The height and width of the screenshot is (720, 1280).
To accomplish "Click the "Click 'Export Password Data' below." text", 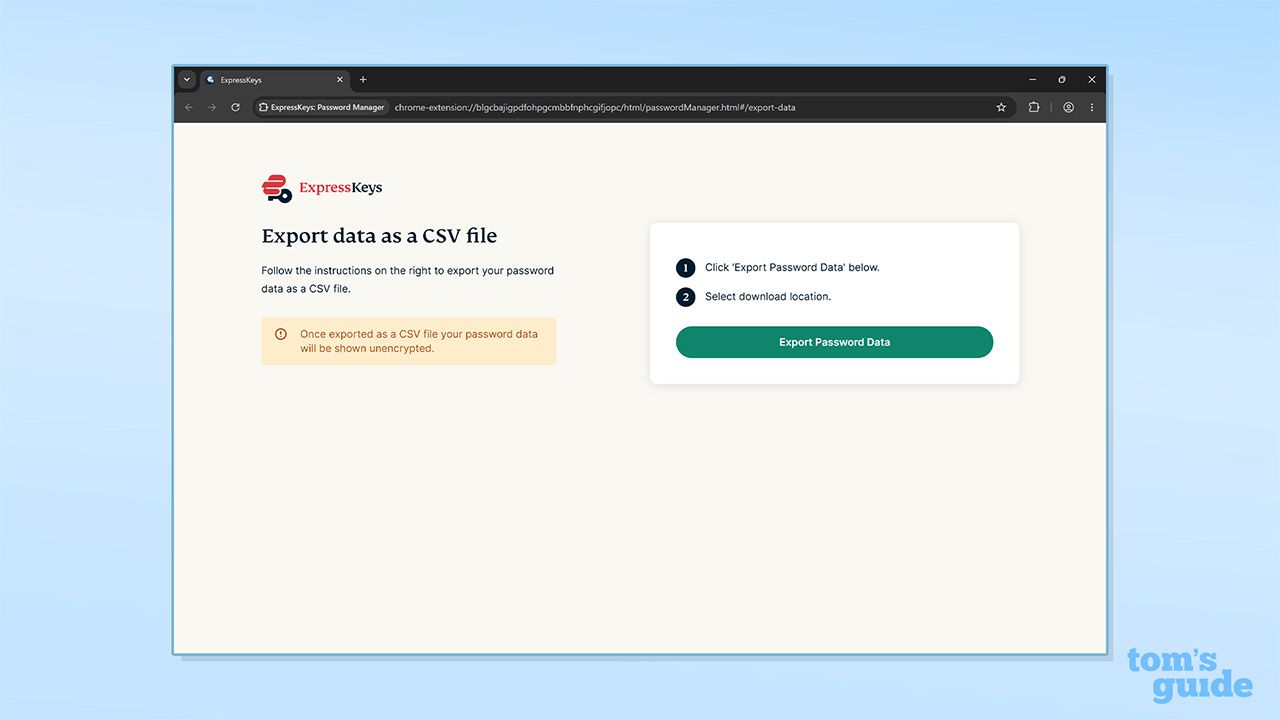I will pyautogui.click(x=792, y=267).
